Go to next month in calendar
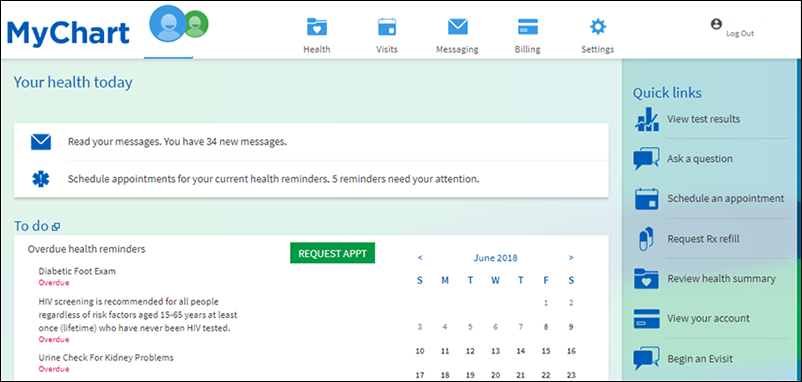 point(571,258)
